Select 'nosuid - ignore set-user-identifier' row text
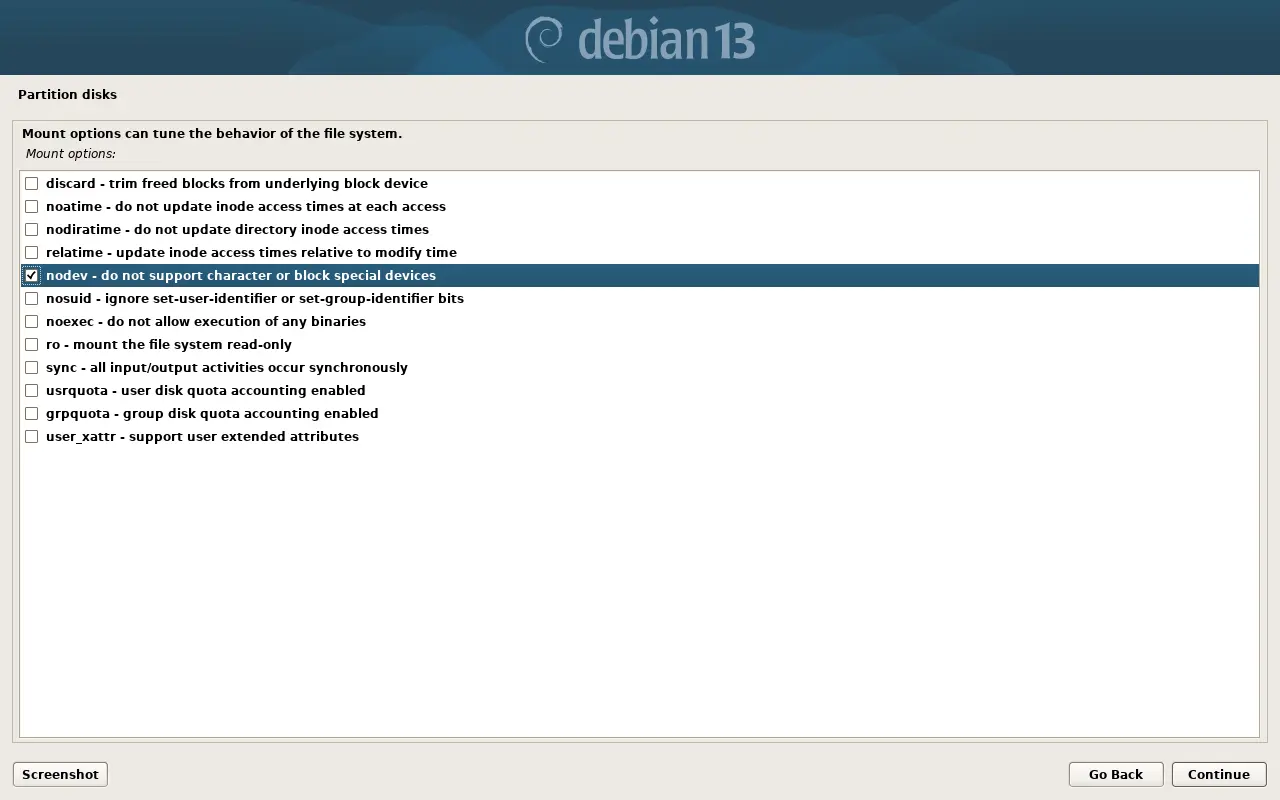 tap(255, 299)
